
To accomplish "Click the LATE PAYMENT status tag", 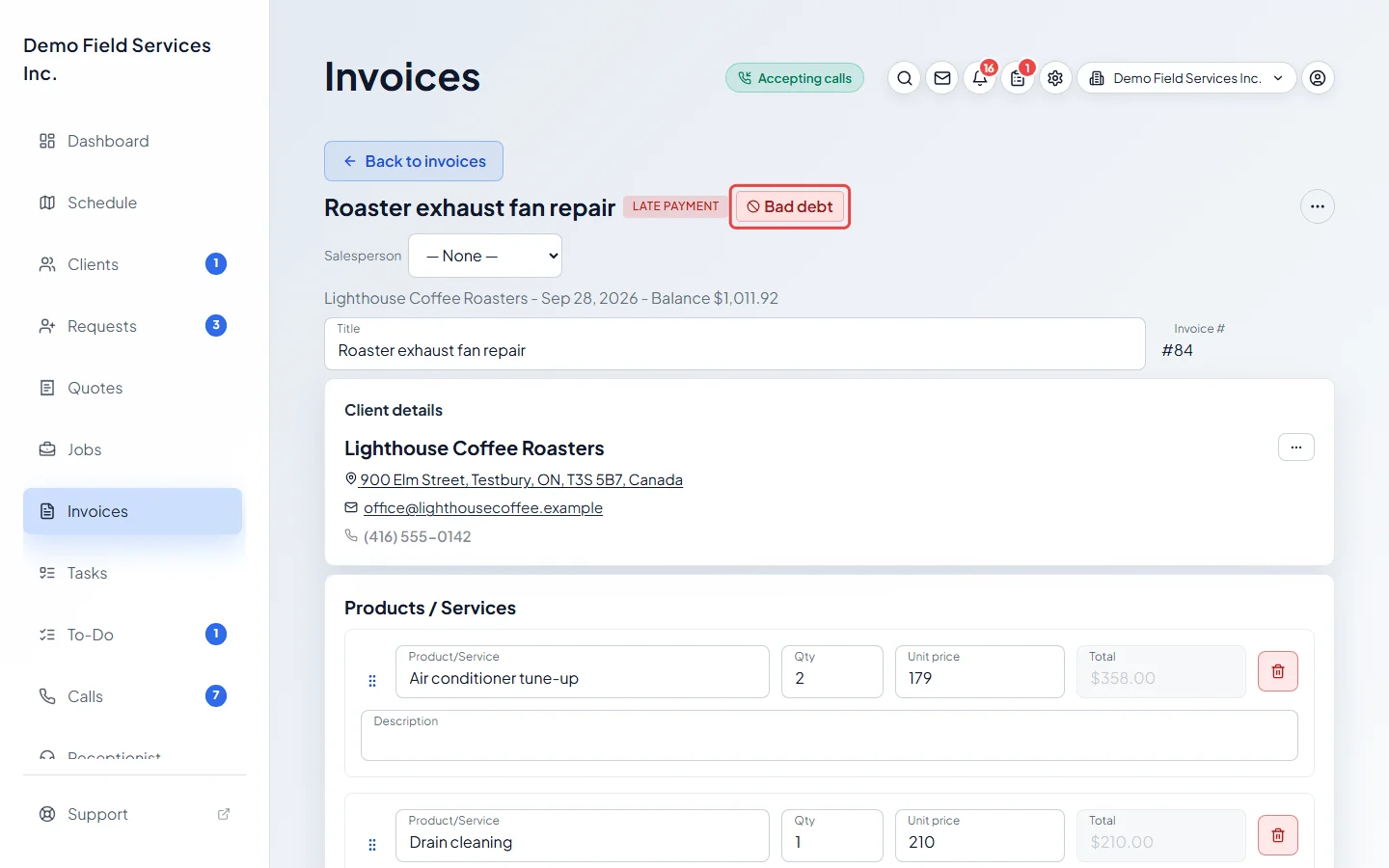I will 675,206.
